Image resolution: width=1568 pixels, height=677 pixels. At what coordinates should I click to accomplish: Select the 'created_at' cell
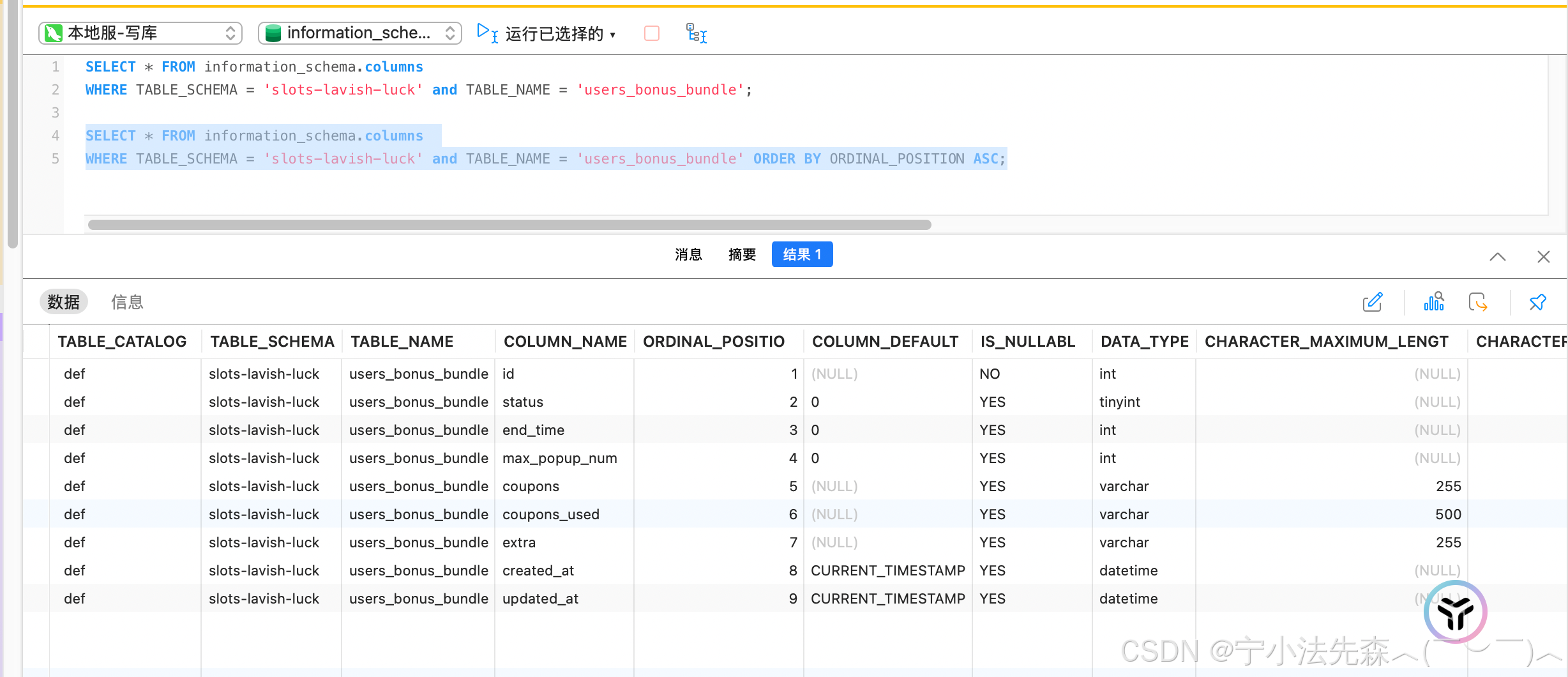click(x=564, y=570)
